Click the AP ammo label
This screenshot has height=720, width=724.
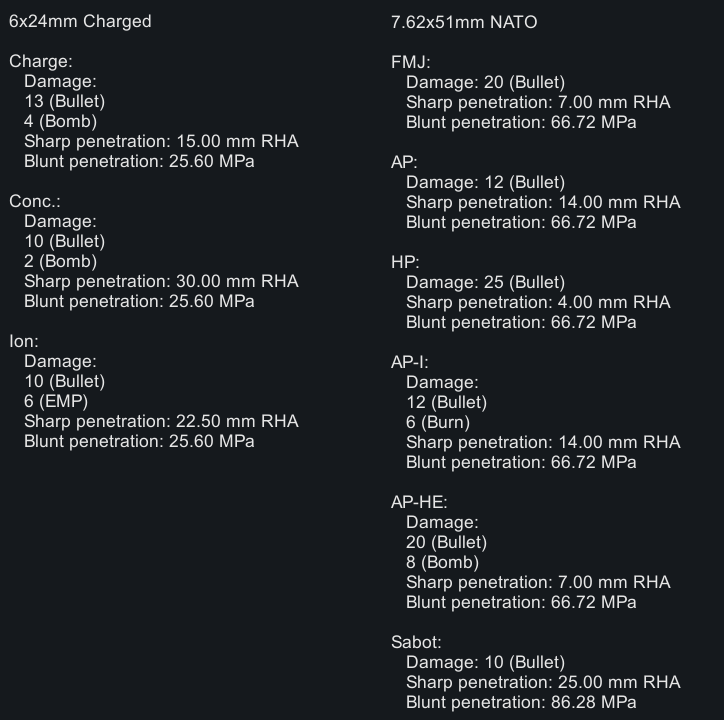(x=404, y=162)
